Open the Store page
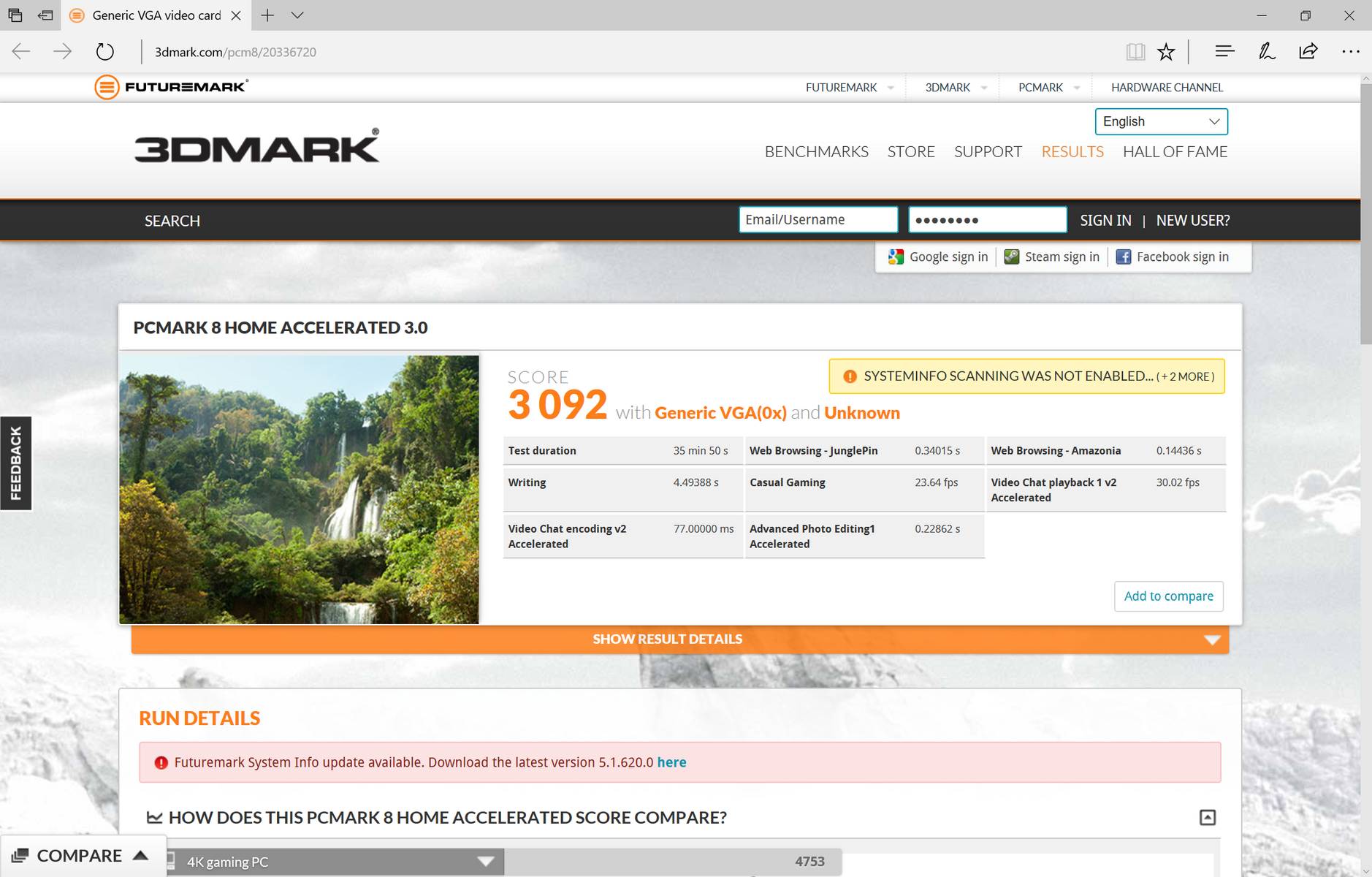The height and width of the screenshot is (877, 1372). pos(911,151)
